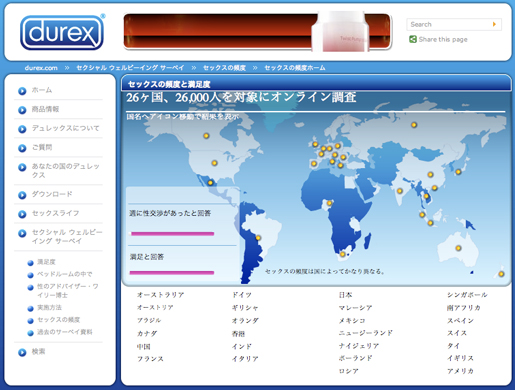Screen dimensions: 515x390
Task: Select カナダ from the country list
Action: [x=147, y=333]
